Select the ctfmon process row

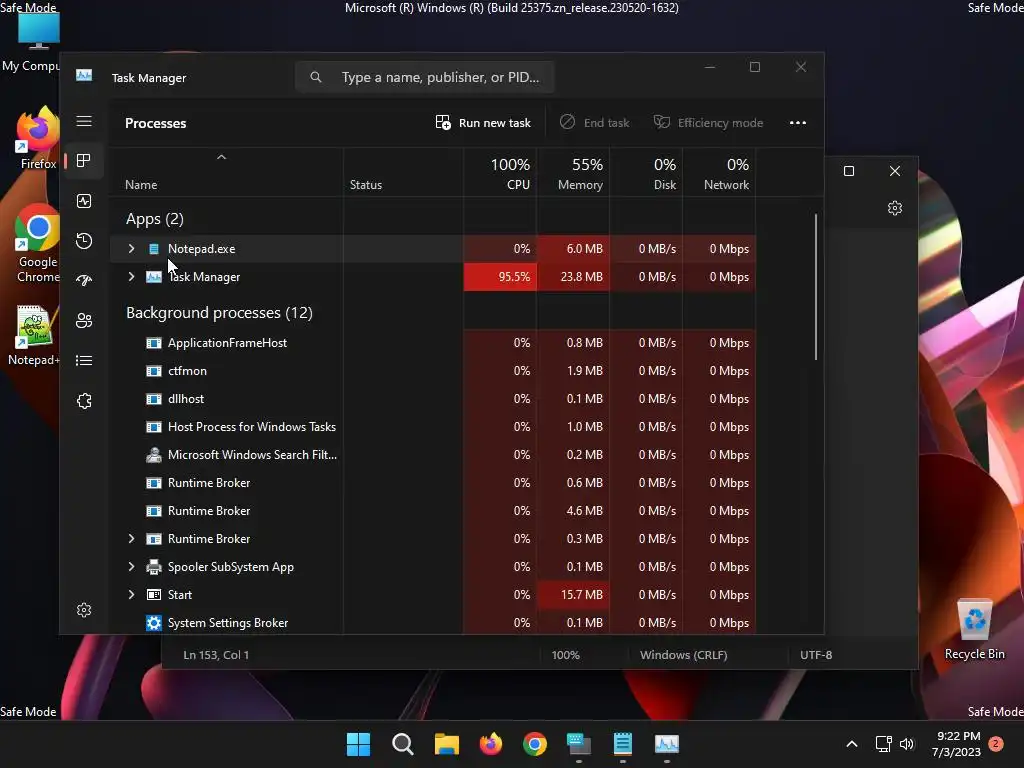pyautogui.click(x=432, y=371)
